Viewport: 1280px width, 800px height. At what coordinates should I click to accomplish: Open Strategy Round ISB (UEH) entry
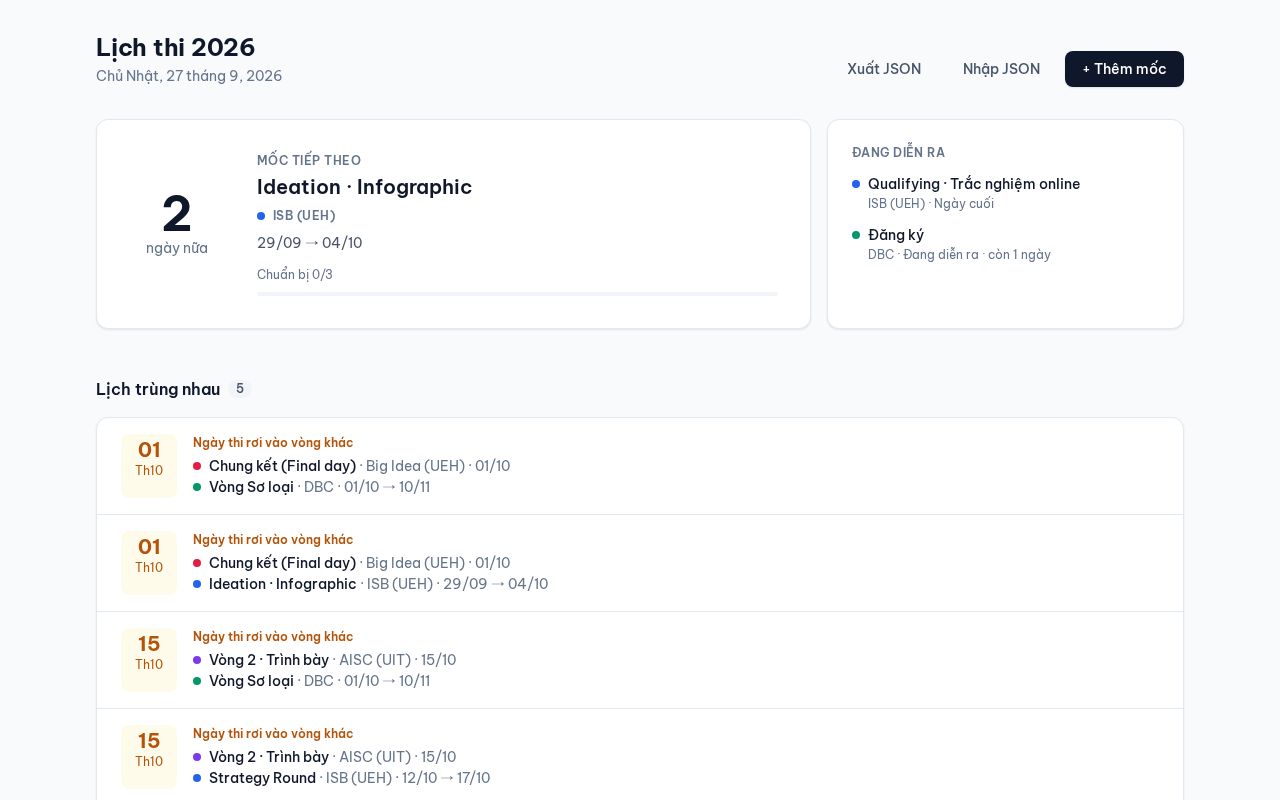[342, 778]
